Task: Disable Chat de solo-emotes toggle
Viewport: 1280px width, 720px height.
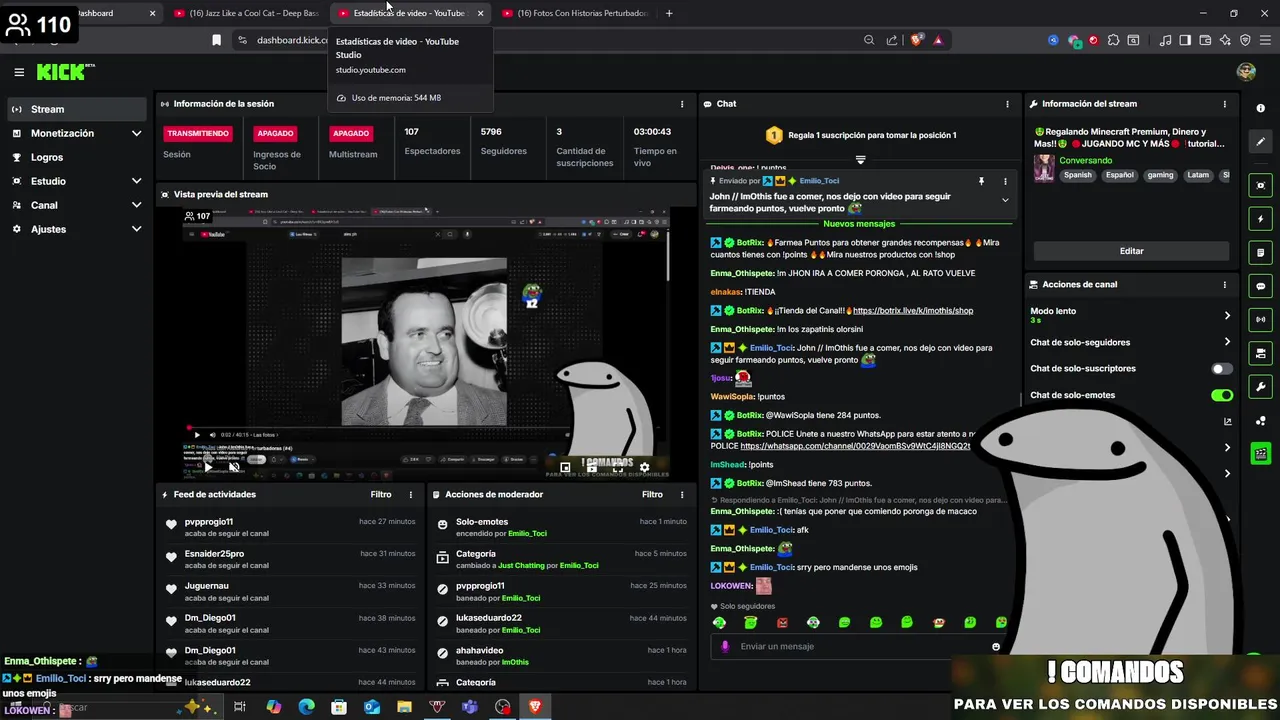Action: tap(1221, 395)
